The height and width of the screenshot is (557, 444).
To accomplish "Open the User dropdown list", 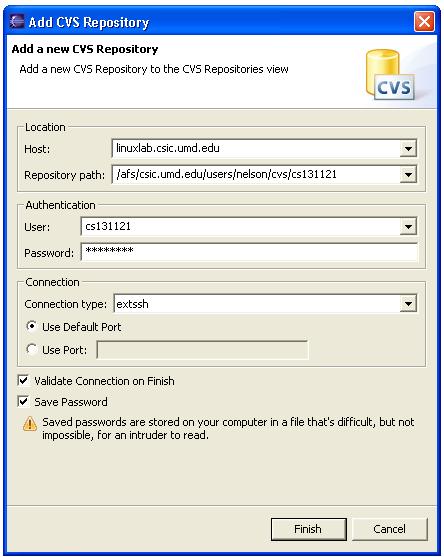I will pyautogui.click(x=408, y=227).
